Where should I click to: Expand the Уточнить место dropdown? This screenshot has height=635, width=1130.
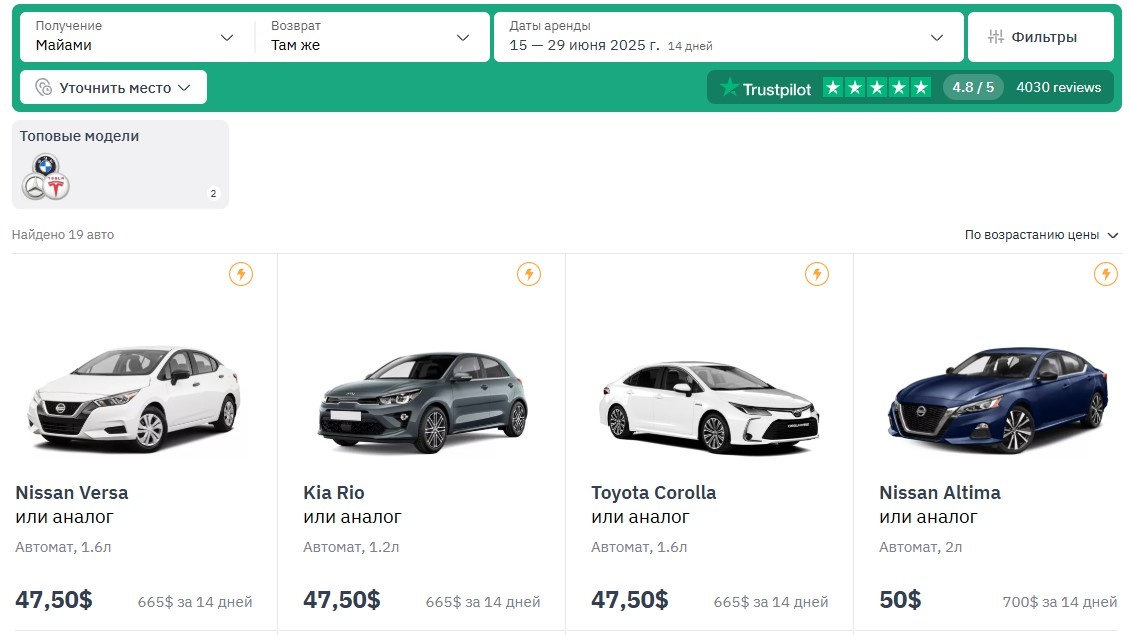point(112,87)
